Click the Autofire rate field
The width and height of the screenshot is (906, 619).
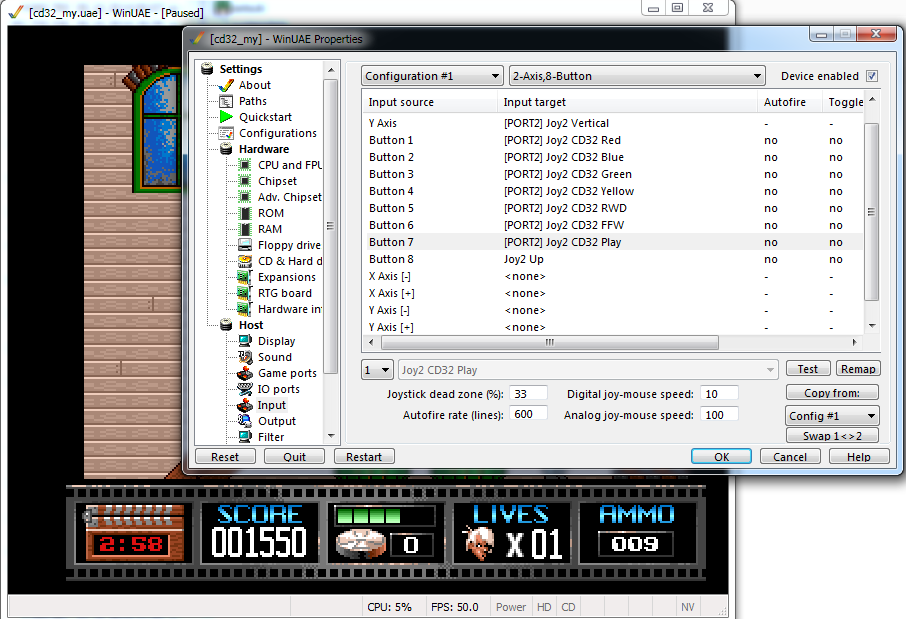pos(528,414)
